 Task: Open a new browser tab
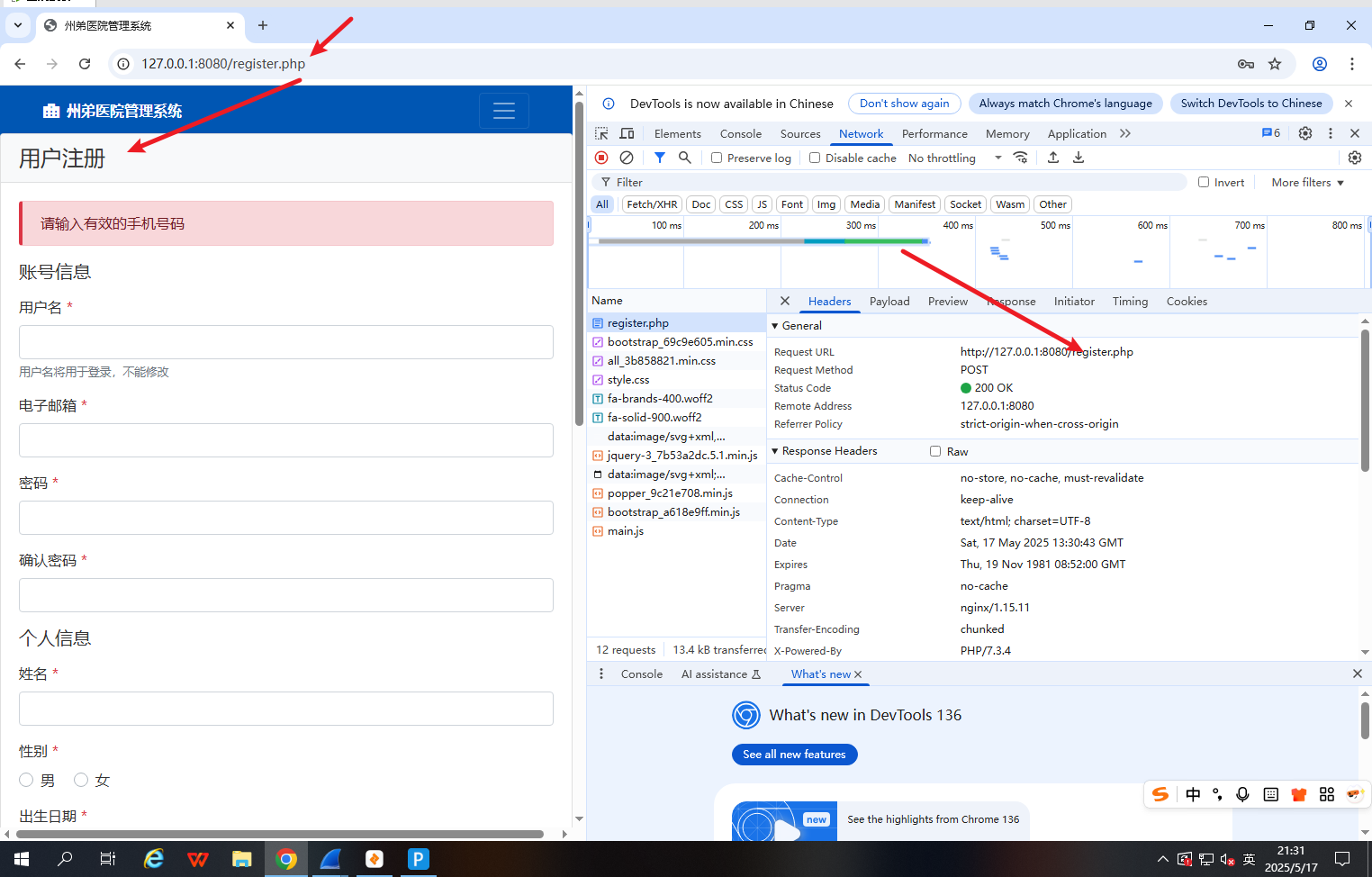tap(263, 25)
